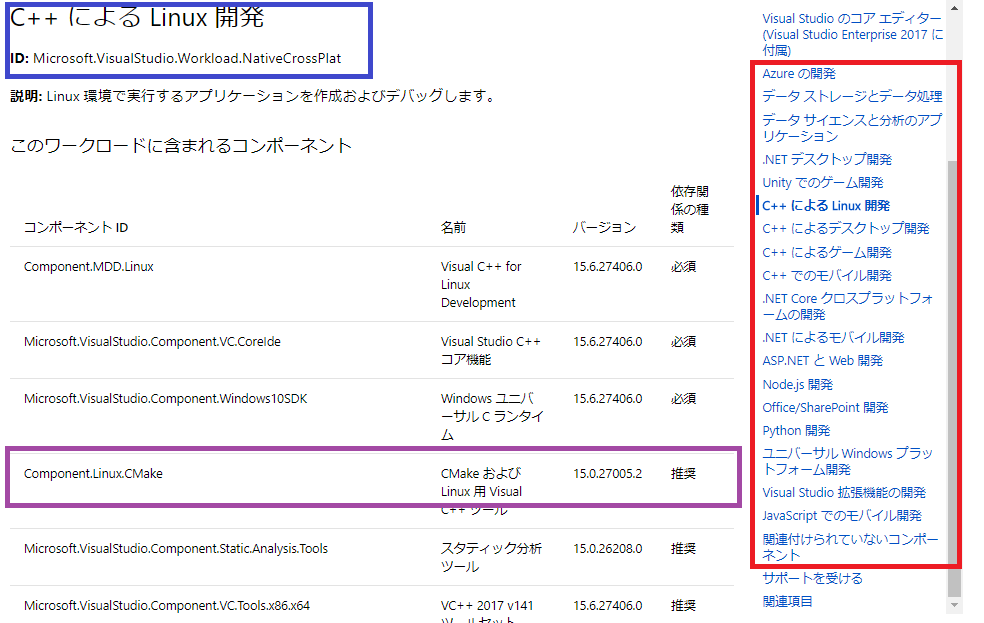Click the scrollbar up arrow
This screenshot has height=623, width=984.
tap(954, 8)
